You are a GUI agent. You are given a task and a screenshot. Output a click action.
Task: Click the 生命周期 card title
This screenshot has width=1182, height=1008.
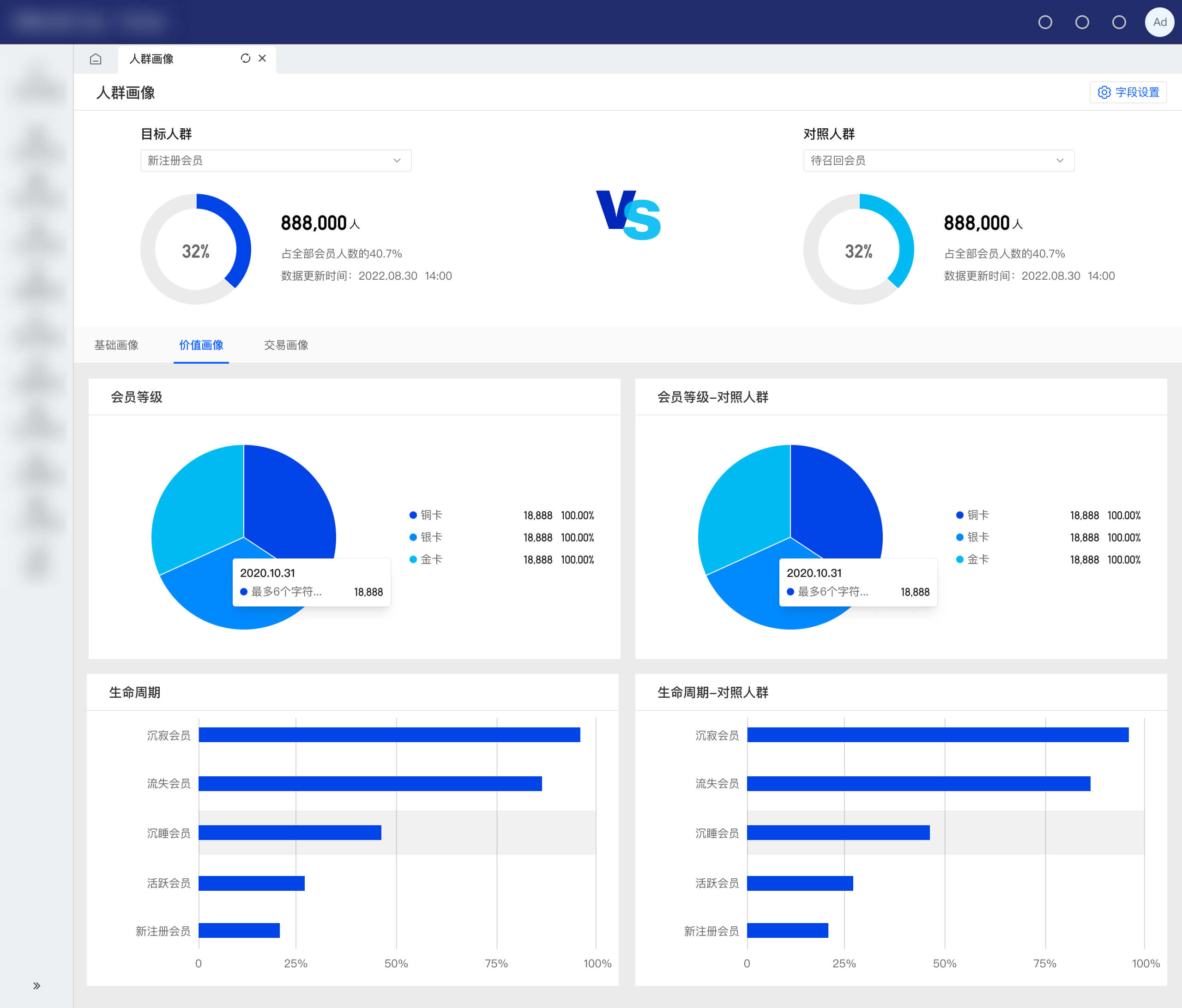pyautogui.click(x=135, y=692)
